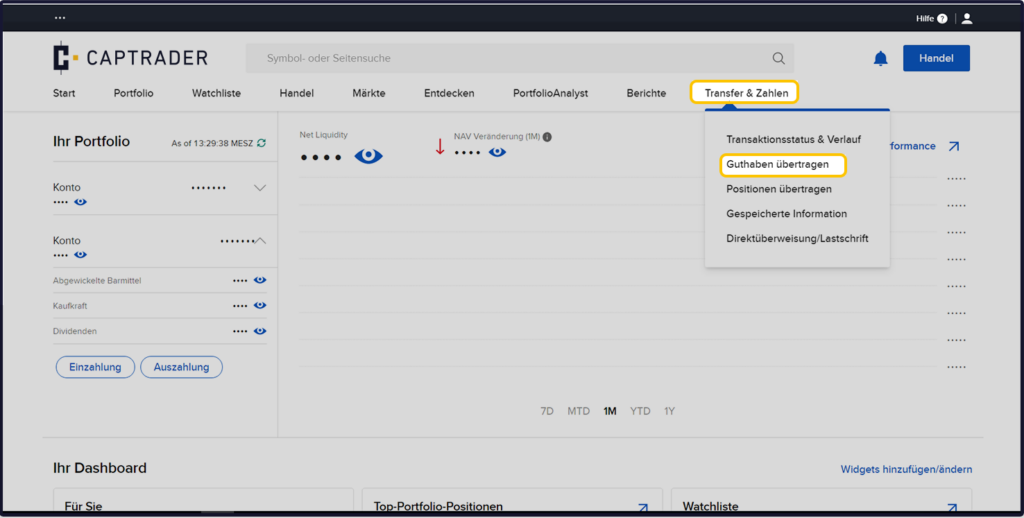Click Top-Portfolio-Positionen widget title
The height and width of the screenshot is (518, 1024).
pos(438,507)
